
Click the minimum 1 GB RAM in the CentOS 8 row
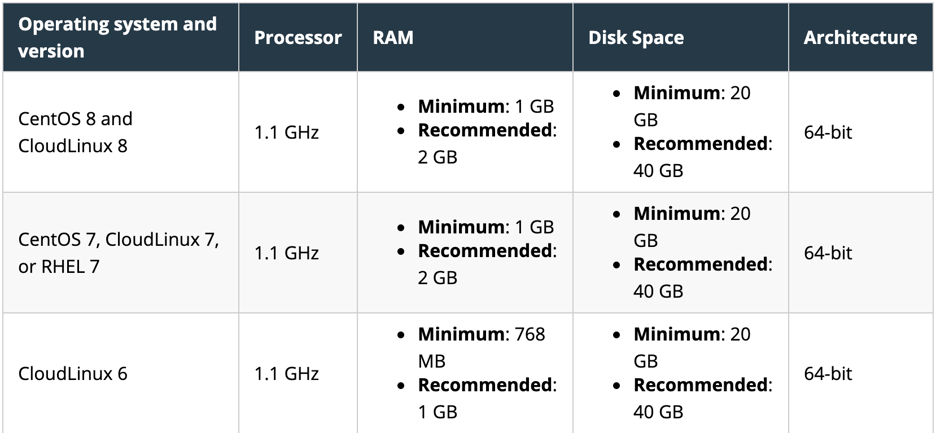coord(485,106)
